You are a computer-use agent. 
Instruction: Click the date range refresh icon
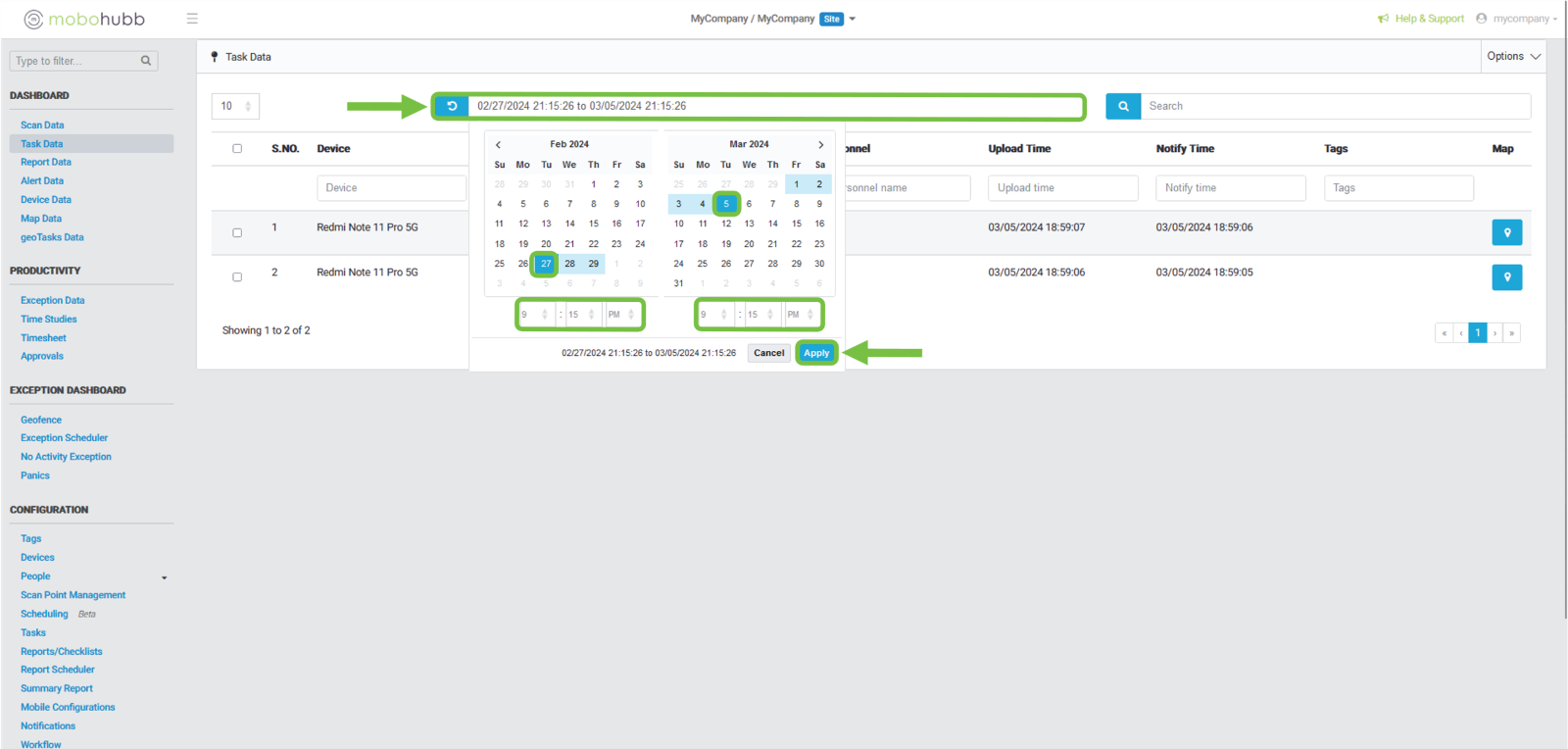coord(452,106)
